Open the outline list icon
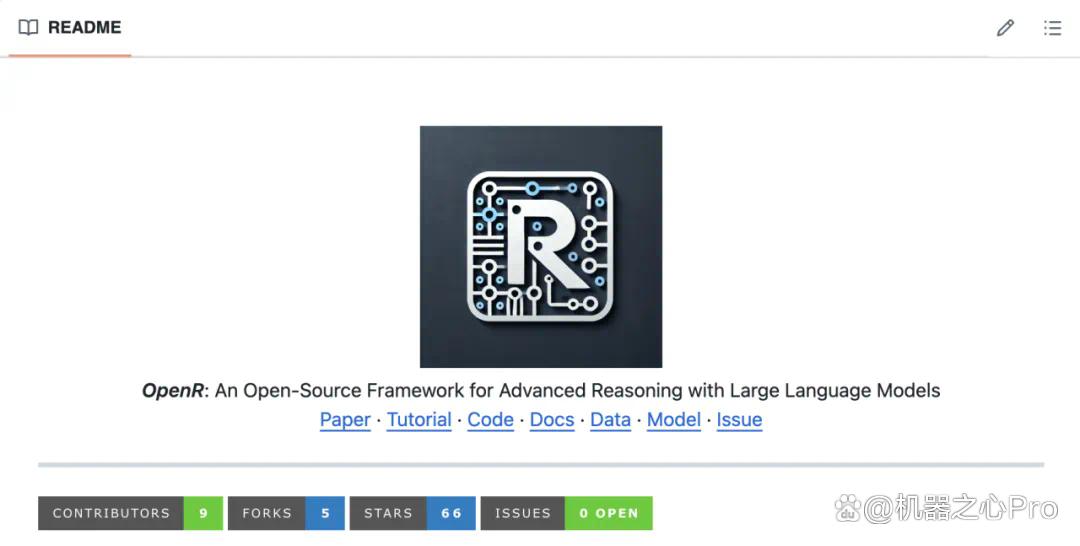Viewport: 1080px width, 546px height. click(1052, 28)
